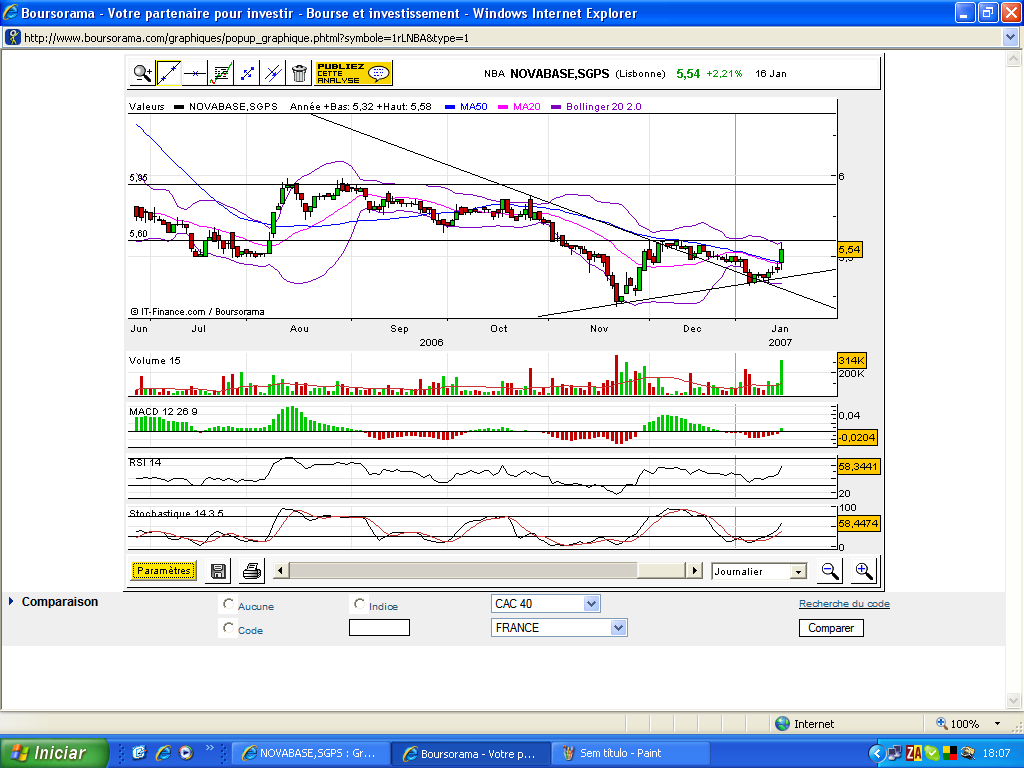Click the address bar URL
1024x768 pixels.
(246, 38)
